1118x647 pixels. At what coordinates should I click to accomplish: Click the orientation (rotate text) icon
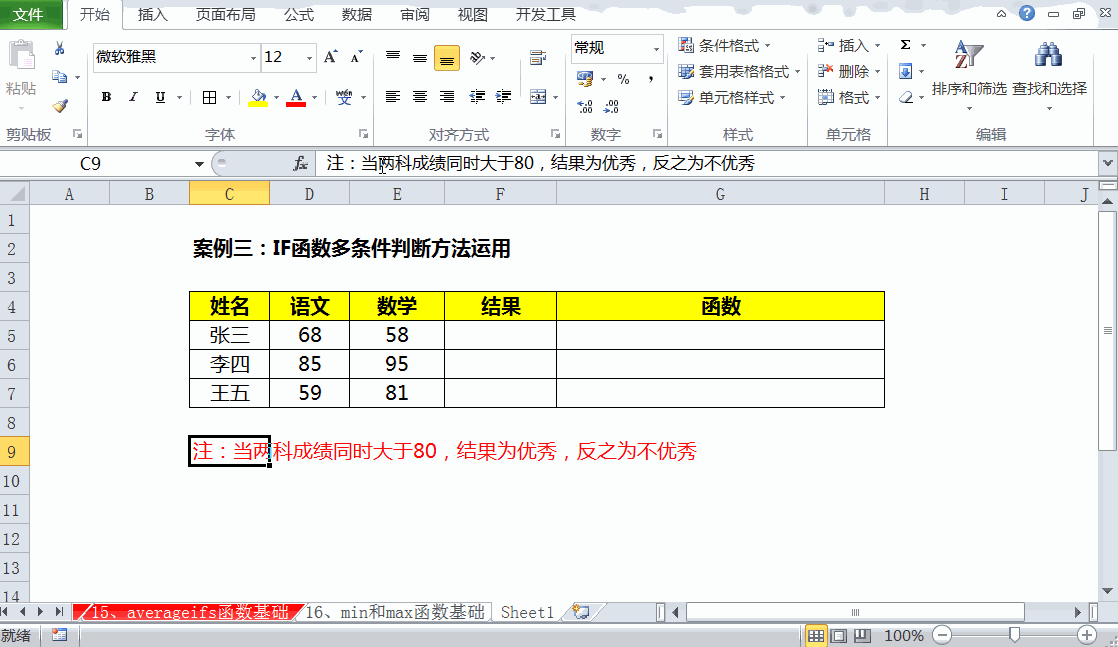pos(478,57)
